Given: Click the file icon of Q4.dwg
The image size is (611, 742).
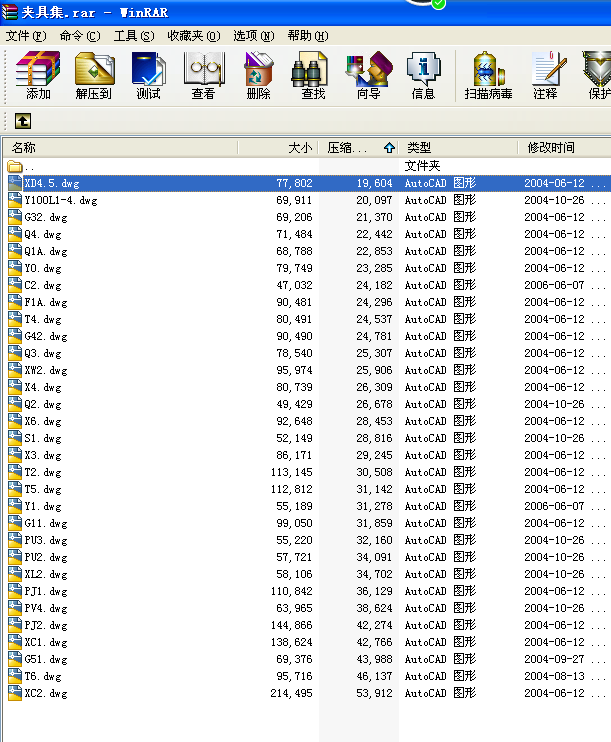Looking at the screenshot, I should [15, 234].
